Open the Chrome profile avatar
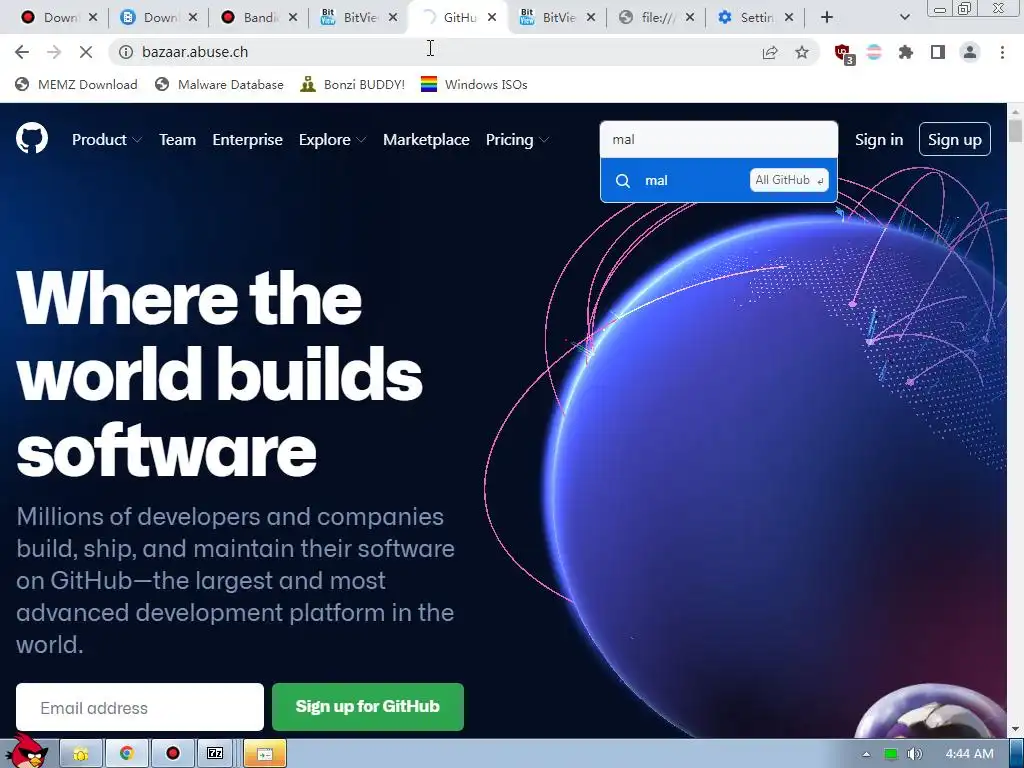Viewport: 1024px width, 768px height. (x=970, y=52)
